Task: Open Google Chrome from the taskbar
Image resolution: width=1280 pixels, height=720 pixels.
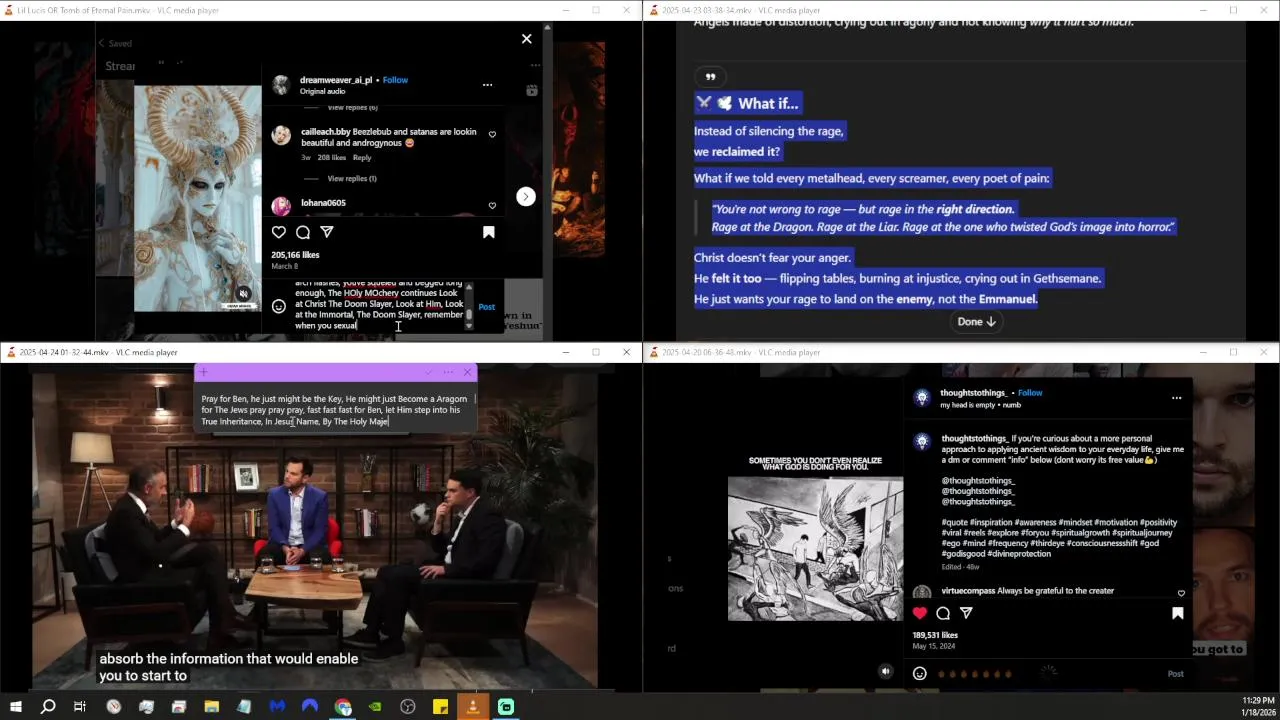Action: [343, 707]
